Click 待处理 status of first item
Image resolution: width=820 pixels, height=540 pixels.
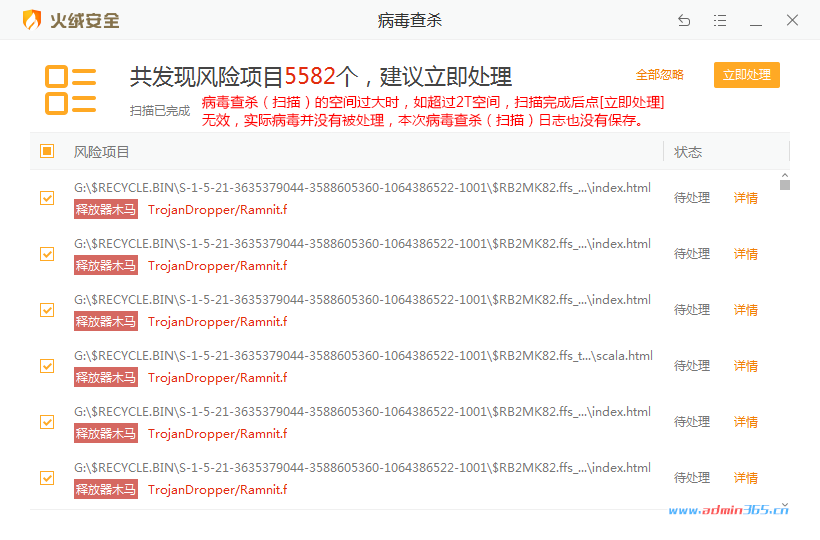click(x=692, y=198)
